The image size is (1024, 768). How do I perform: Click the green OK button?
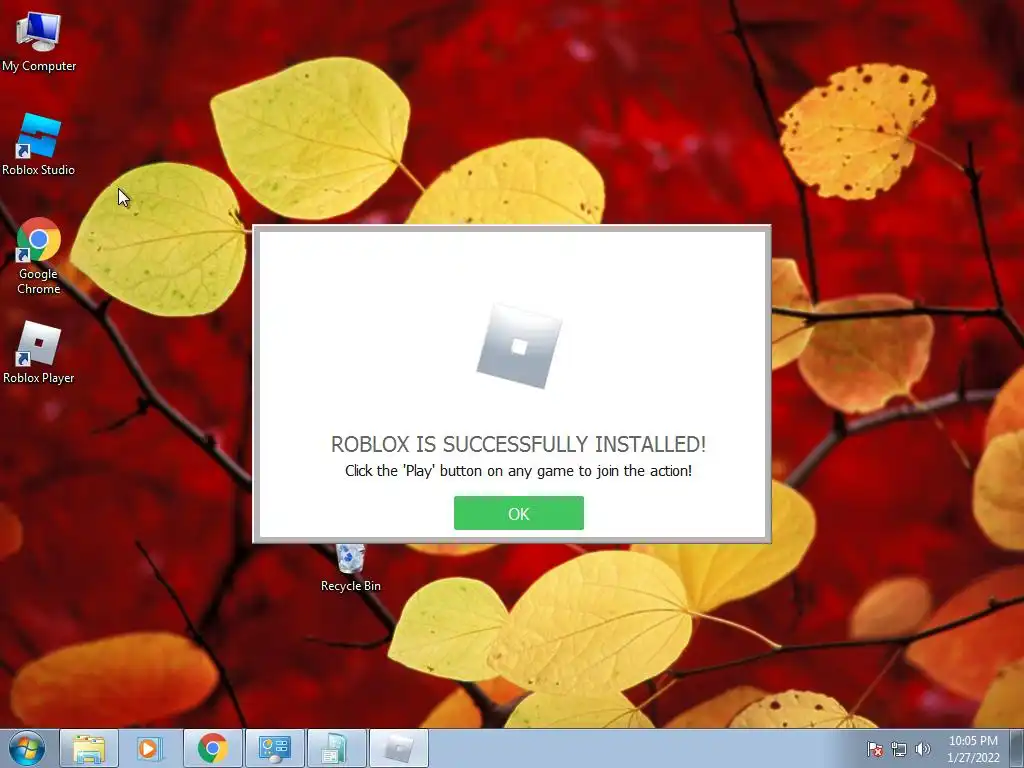coord(519,513)
